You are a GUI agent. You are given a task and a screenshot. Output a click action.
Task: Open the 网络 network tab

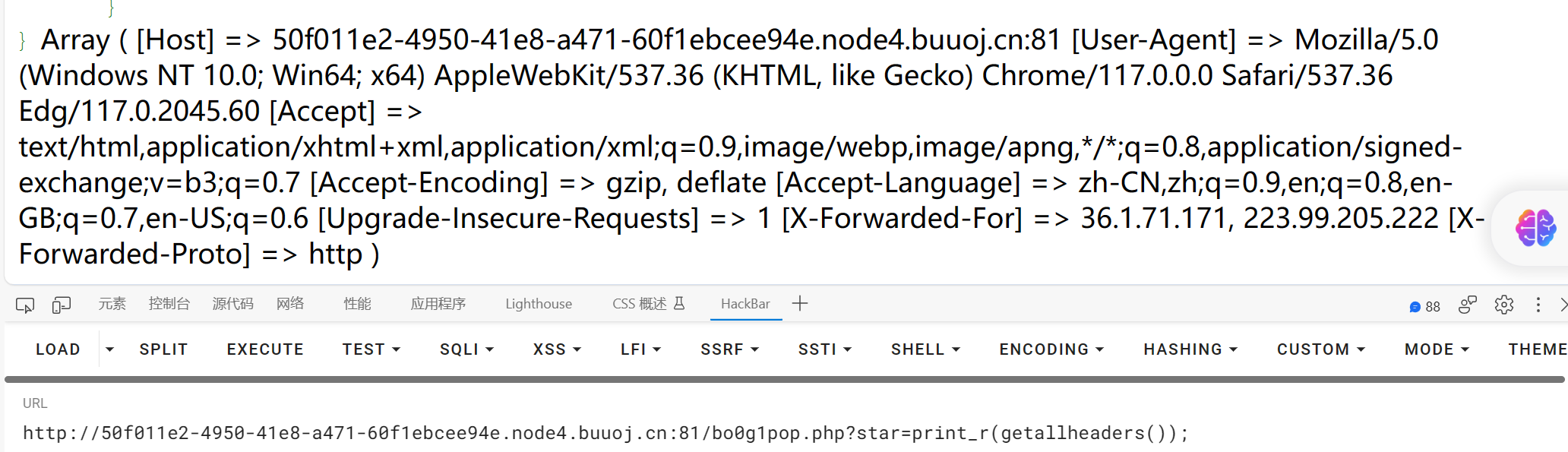coord(290,304)
